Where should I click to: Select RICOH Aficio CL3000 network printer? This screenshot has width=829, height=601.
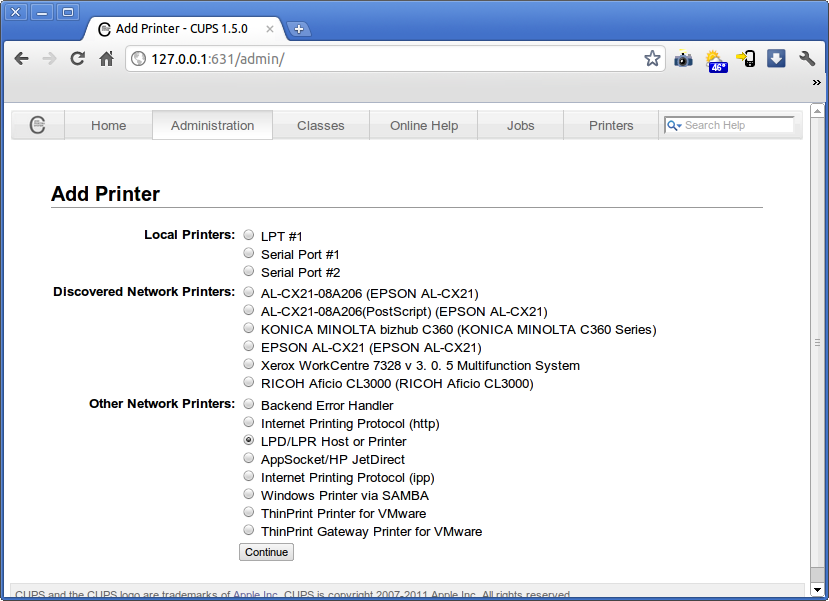(x=249, y=382)
